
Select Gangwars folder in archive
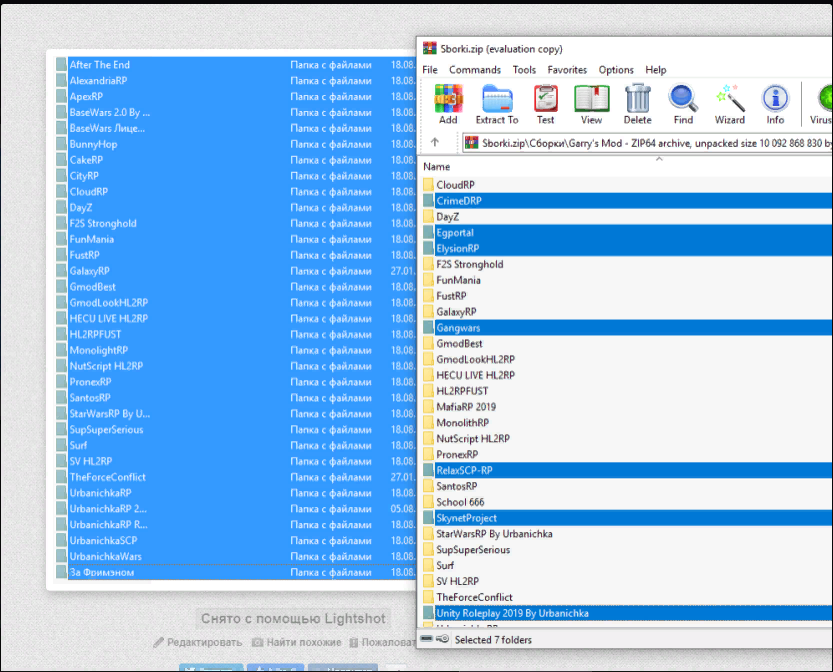click(627, 328)
